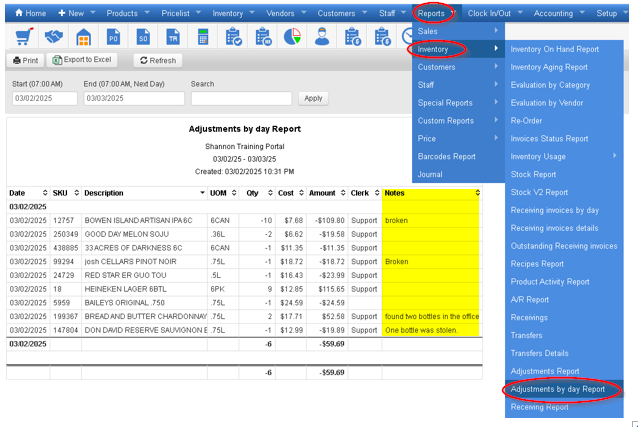
Task: Open the Reports top menu
Action: [431, 13]
